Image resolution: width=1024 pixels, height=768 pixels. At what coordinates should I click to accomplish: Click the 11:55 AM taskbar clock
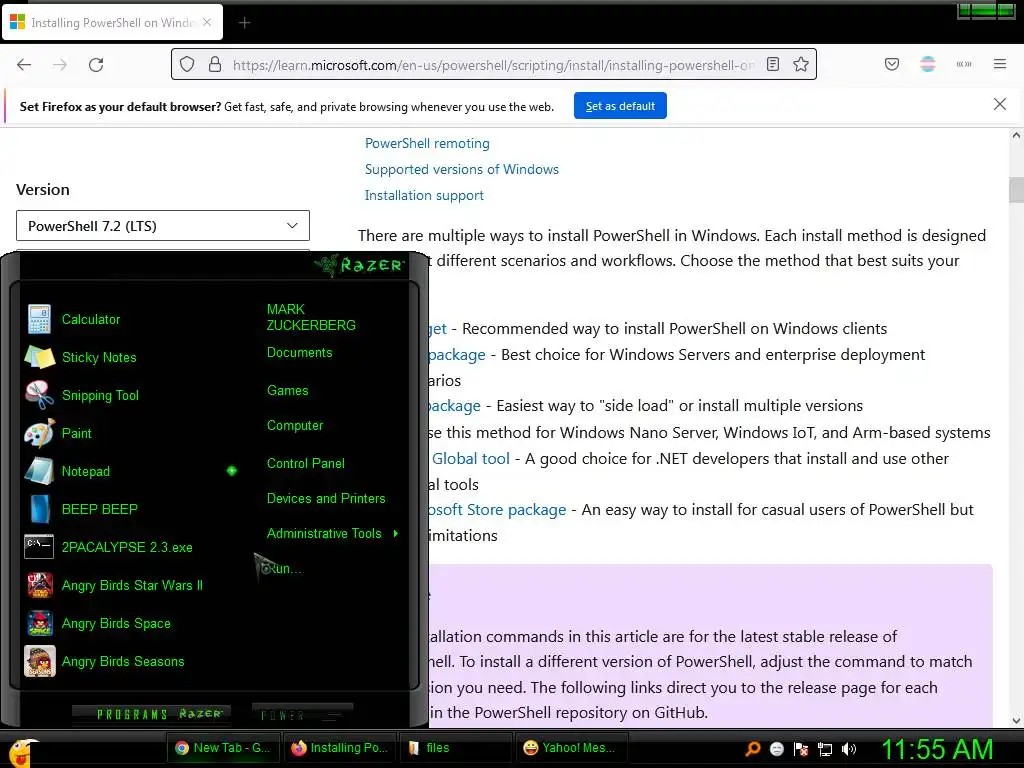(x=937, y=749)
